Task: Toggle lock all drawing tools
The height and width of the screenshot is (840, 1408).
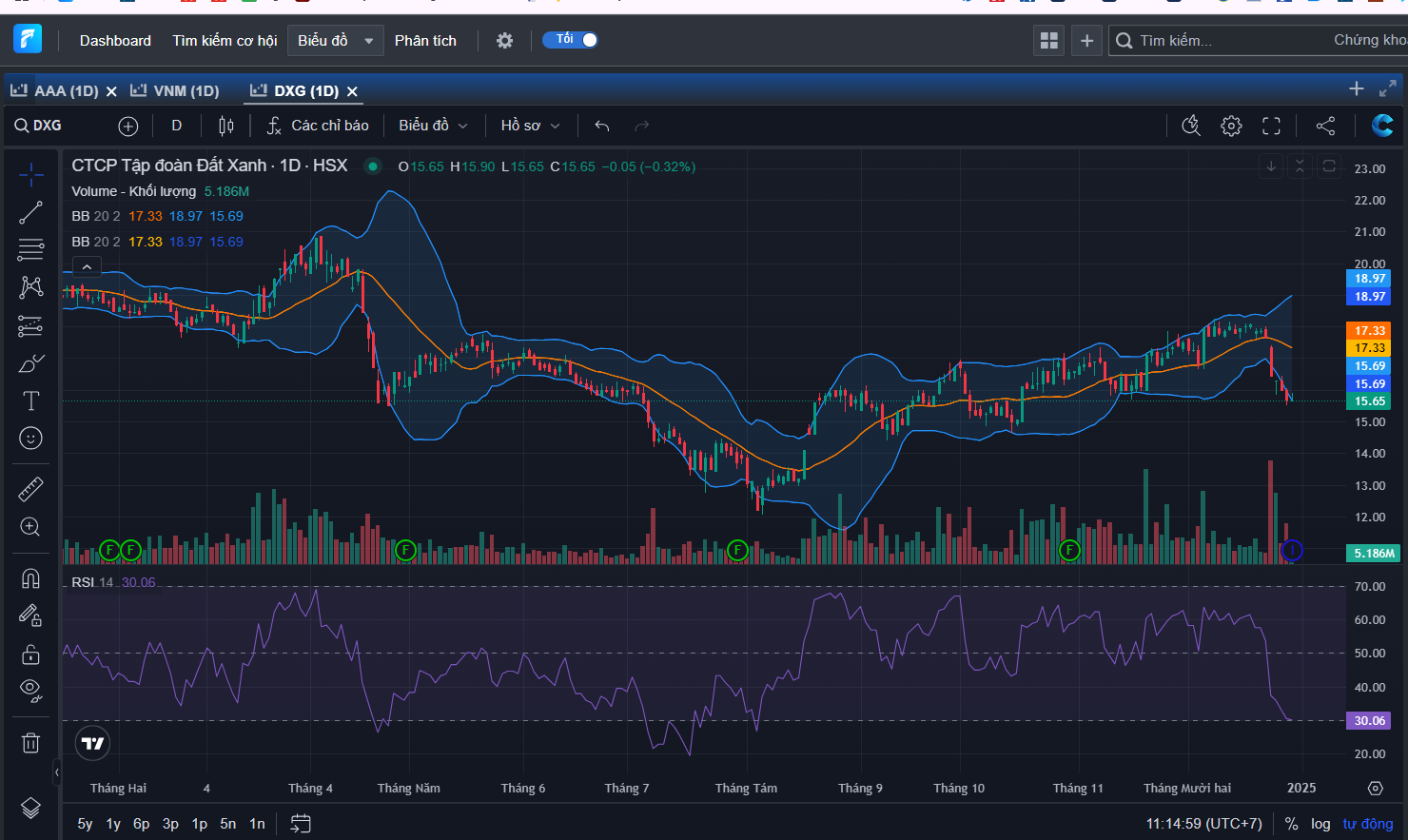Action: (x=30, y=654)
